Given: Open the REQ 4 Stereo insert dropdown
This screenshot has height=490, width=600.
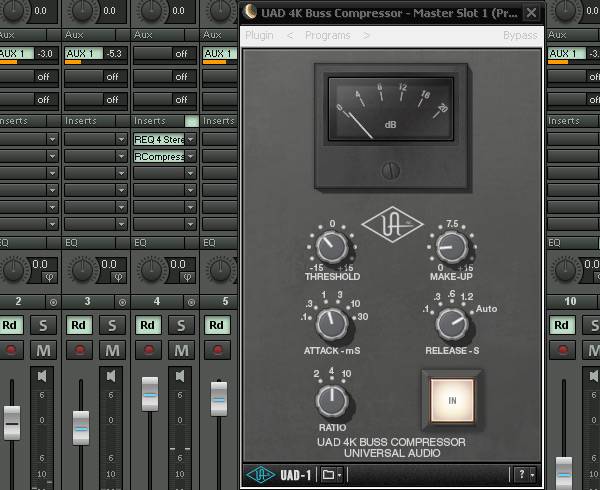Looking at the screenshot, I should [191, 139].
